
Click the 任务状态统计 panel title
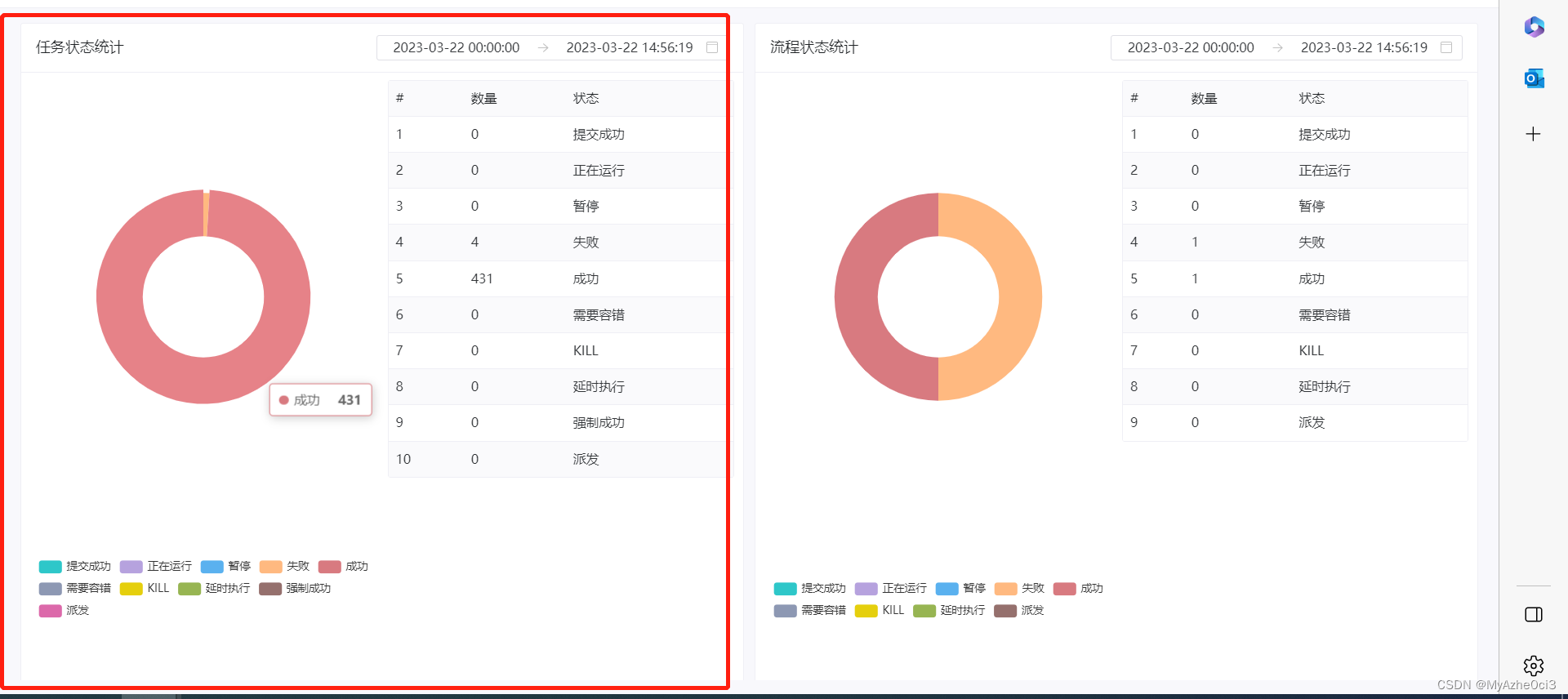pos(79,47)
